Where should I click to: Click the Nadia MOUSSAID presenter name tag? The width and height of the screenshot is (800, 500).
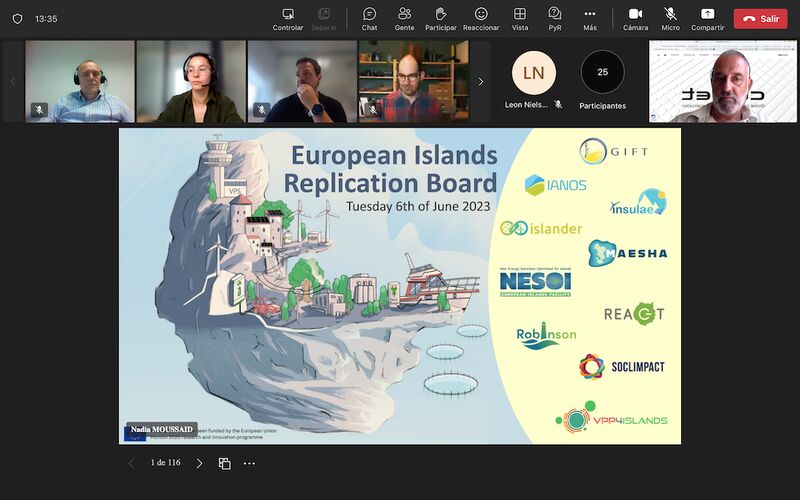(161, 429)
